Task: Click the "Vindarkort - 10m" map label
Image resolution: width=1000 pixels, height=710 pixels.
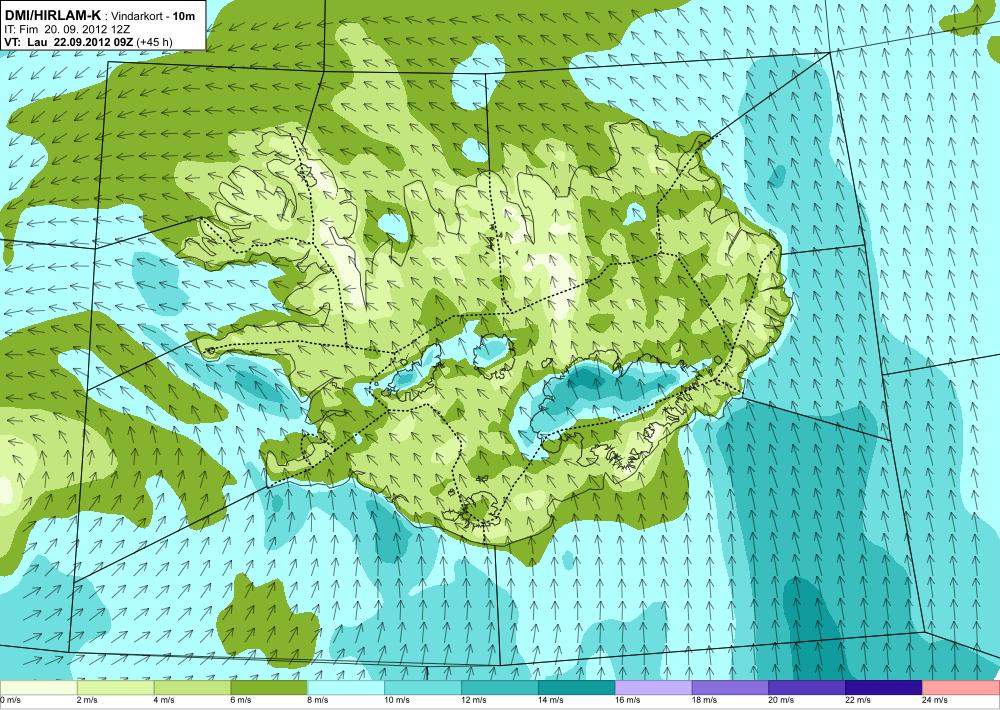Action: pyautogui.click(x=154, y=16)
